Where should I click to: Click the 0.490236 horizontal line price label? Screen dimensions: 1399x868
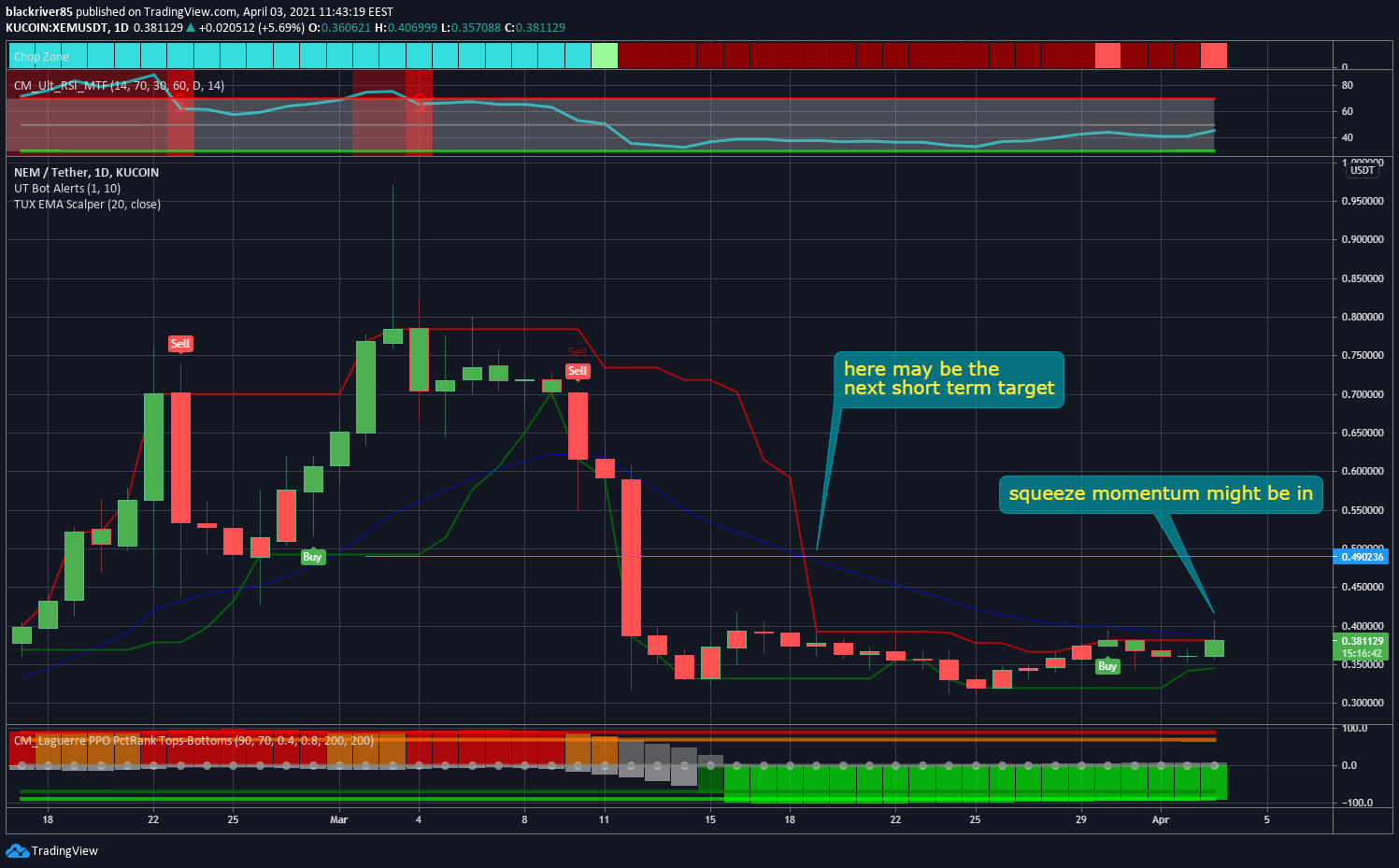click(x=1363, y=557)
